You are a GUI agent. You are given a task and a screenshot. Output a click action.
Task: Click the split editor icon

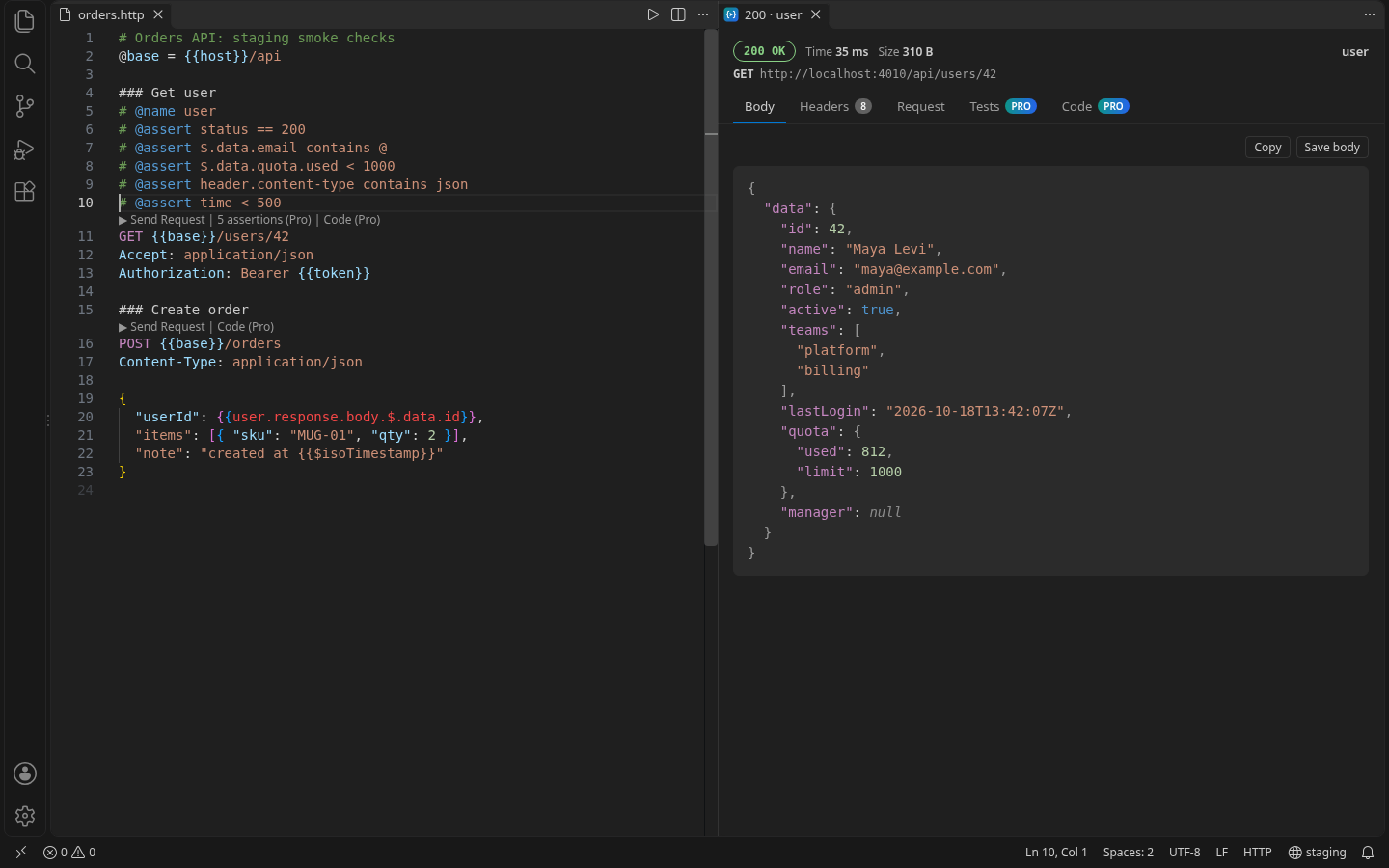(678, 14)
